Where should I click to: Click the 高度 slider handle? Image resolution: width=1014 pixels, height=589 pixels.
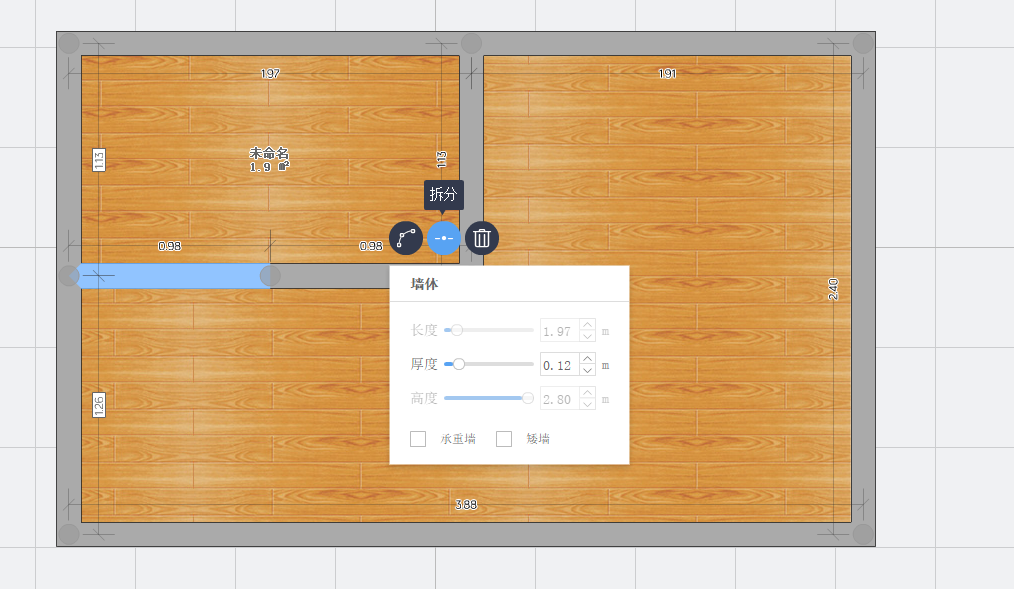528,398
